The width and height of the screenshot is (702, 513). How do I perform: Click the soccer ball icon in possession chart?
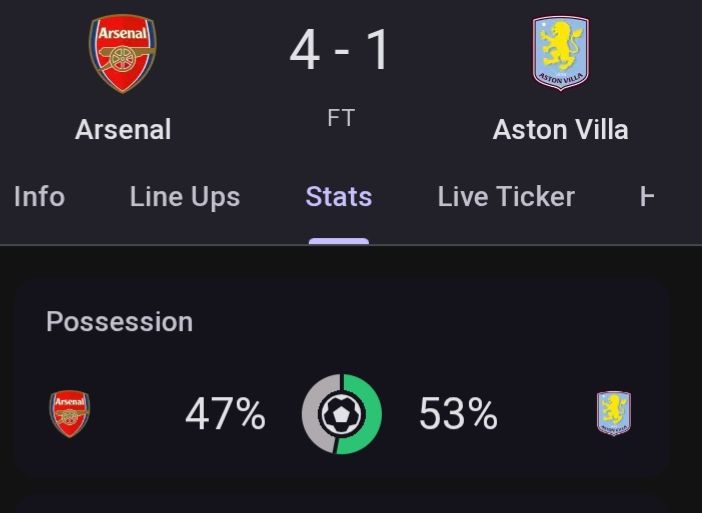click(342, 414)
